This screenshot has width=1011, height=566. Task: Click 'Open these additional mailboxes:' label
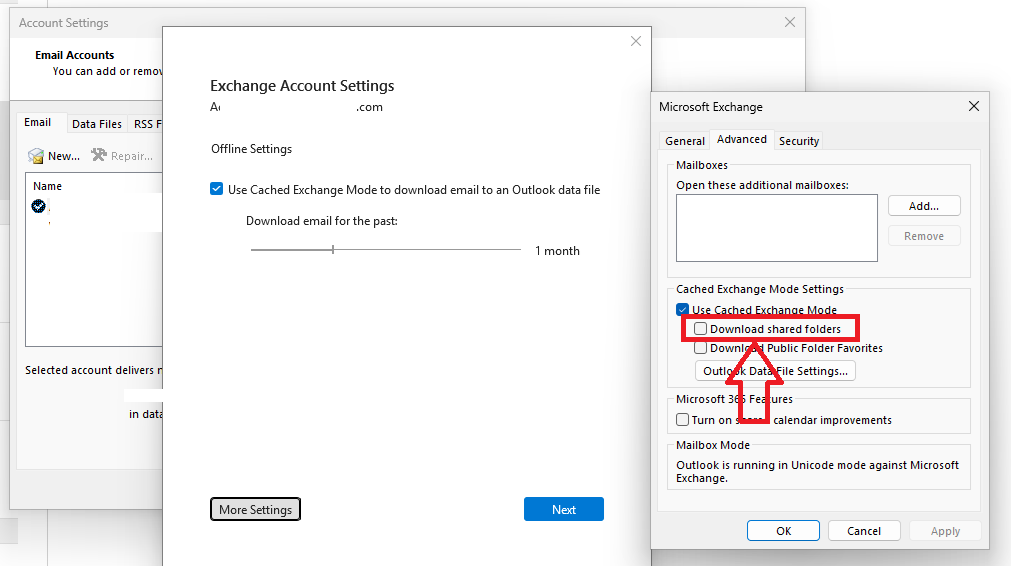click(x=762, y=185)
